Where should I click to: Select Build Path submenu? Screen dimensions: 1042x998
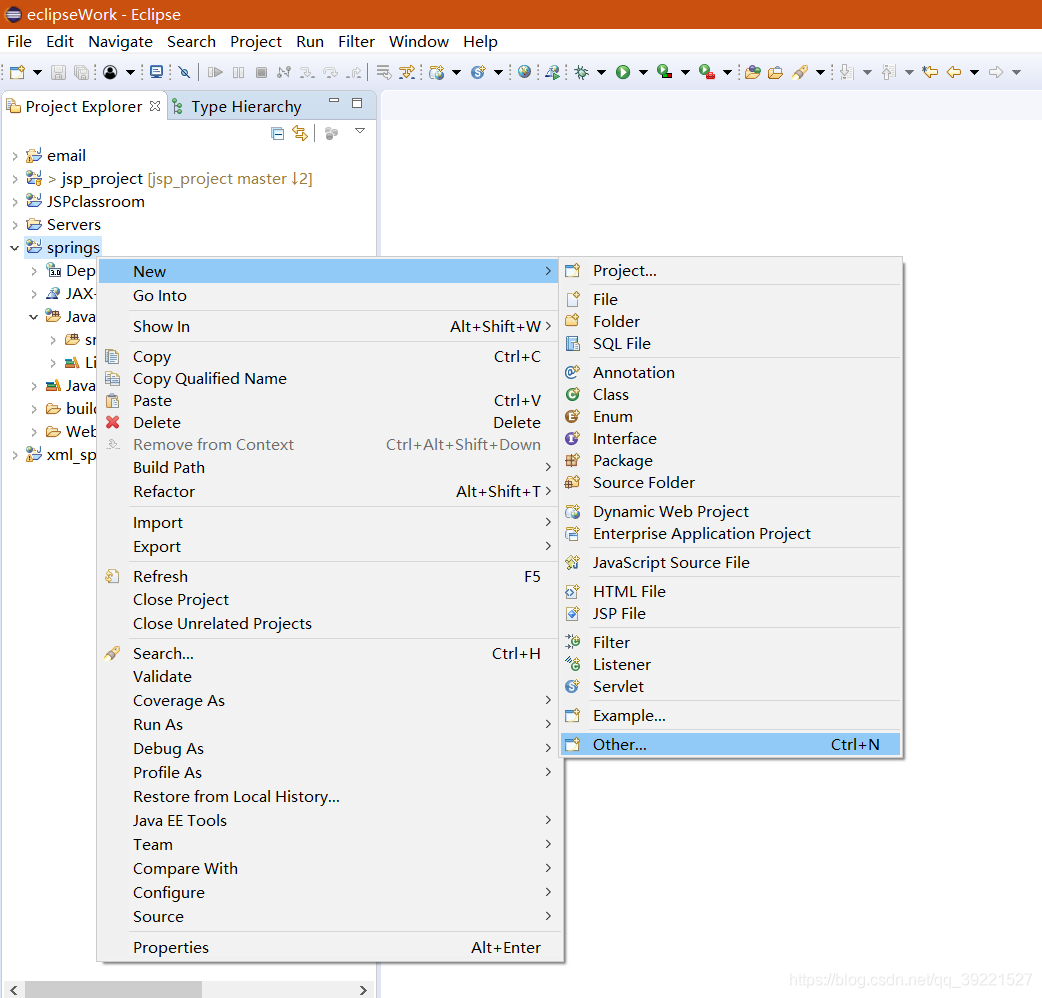330,467
